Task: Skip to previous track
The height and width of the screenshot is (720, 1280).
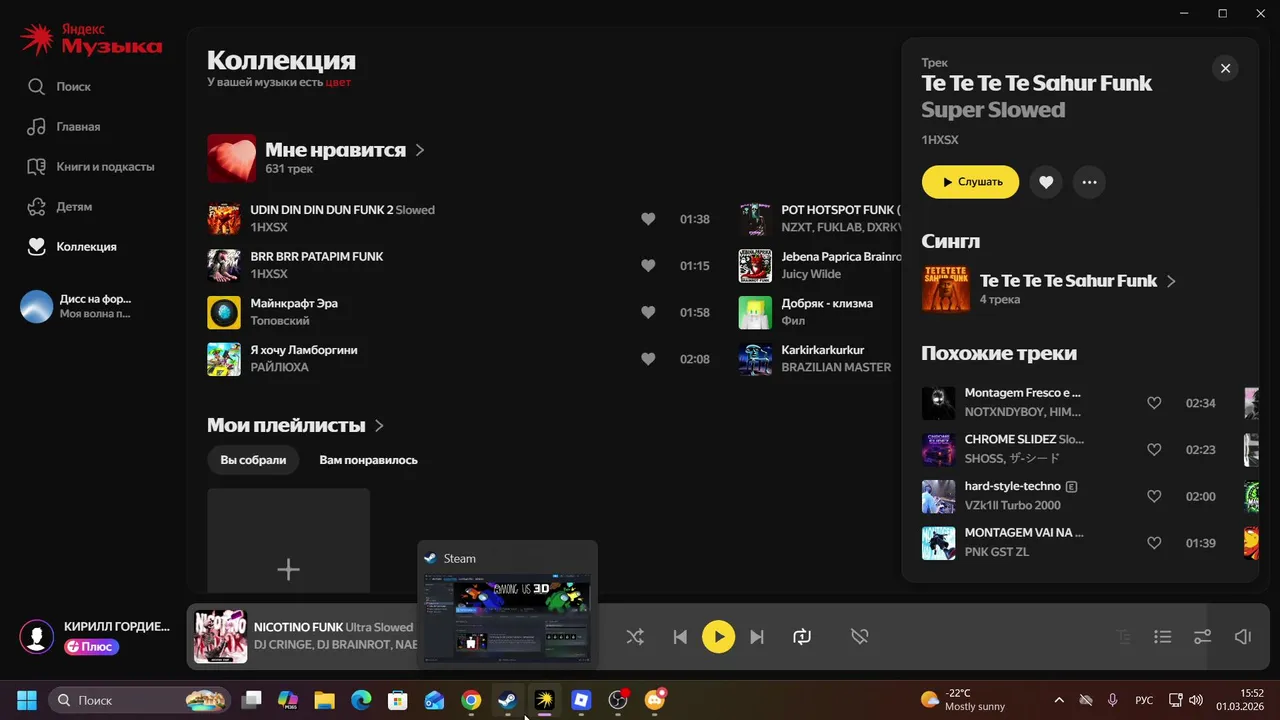Action: coord(680,636)
